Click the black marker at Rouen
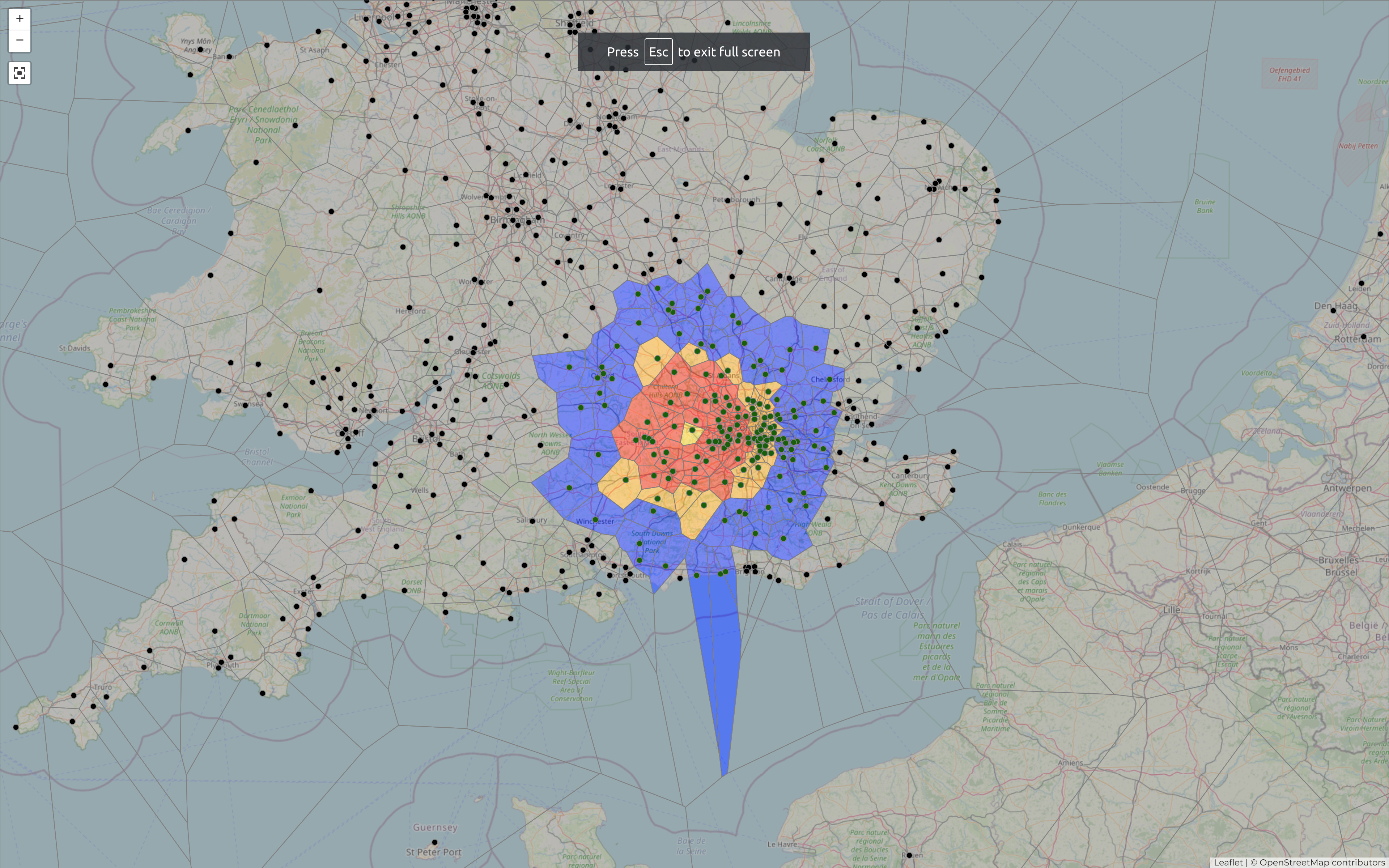The width and height of the screenshot is (1389, 868). 909,855
